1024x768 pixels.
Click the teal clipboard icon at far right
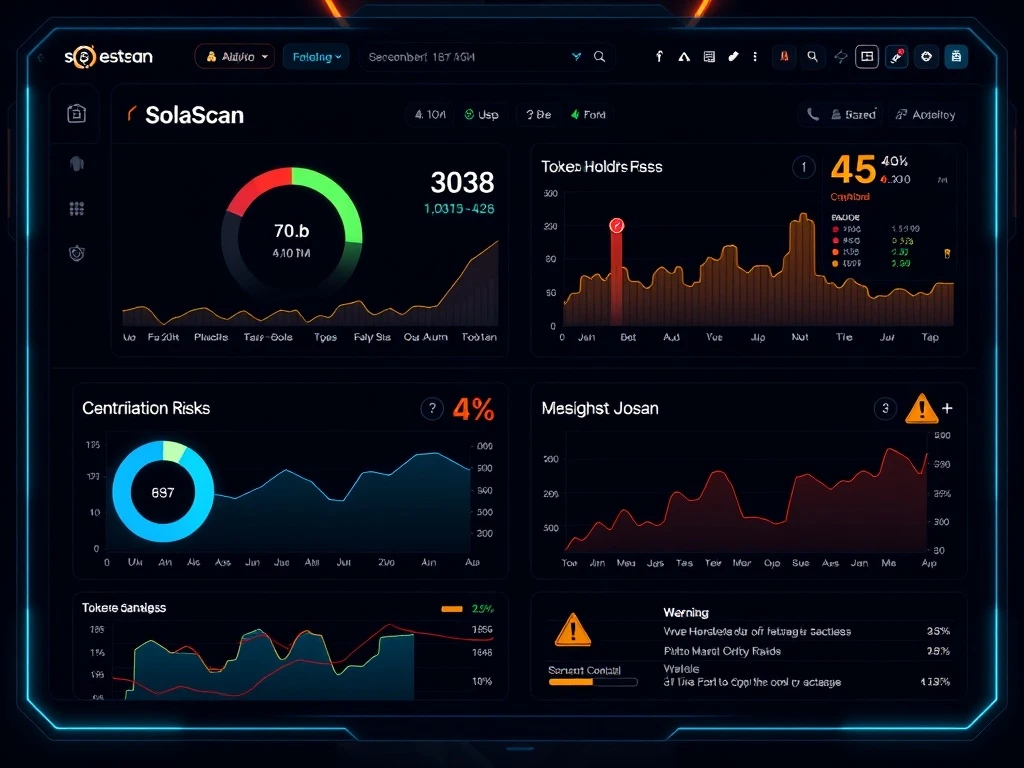(x=956, y=57)
